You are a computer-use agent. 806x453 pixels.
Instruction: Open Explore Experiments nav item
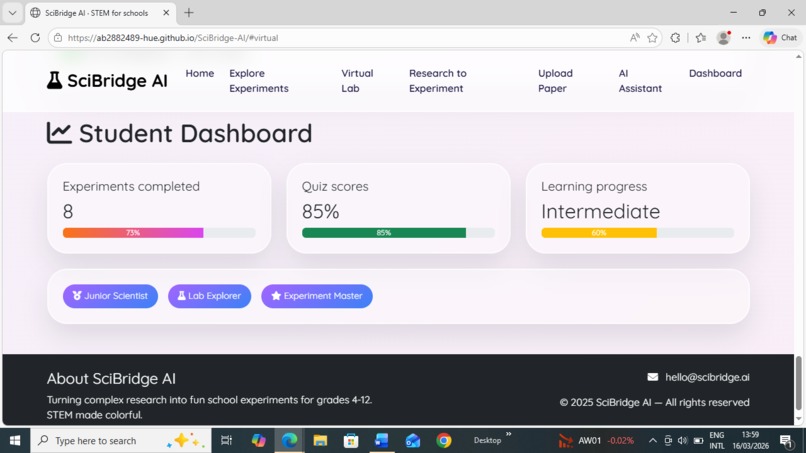(259, 81)
